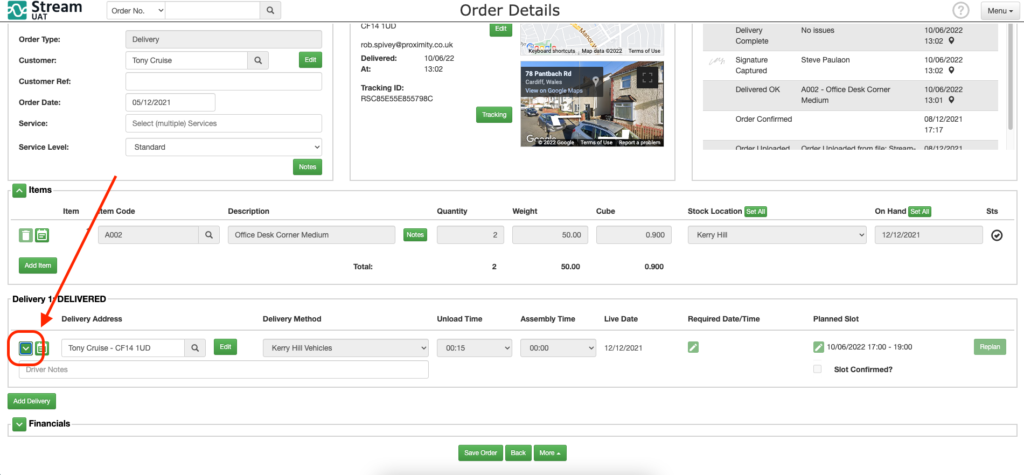Click the top order search input field

pos(212,10)
